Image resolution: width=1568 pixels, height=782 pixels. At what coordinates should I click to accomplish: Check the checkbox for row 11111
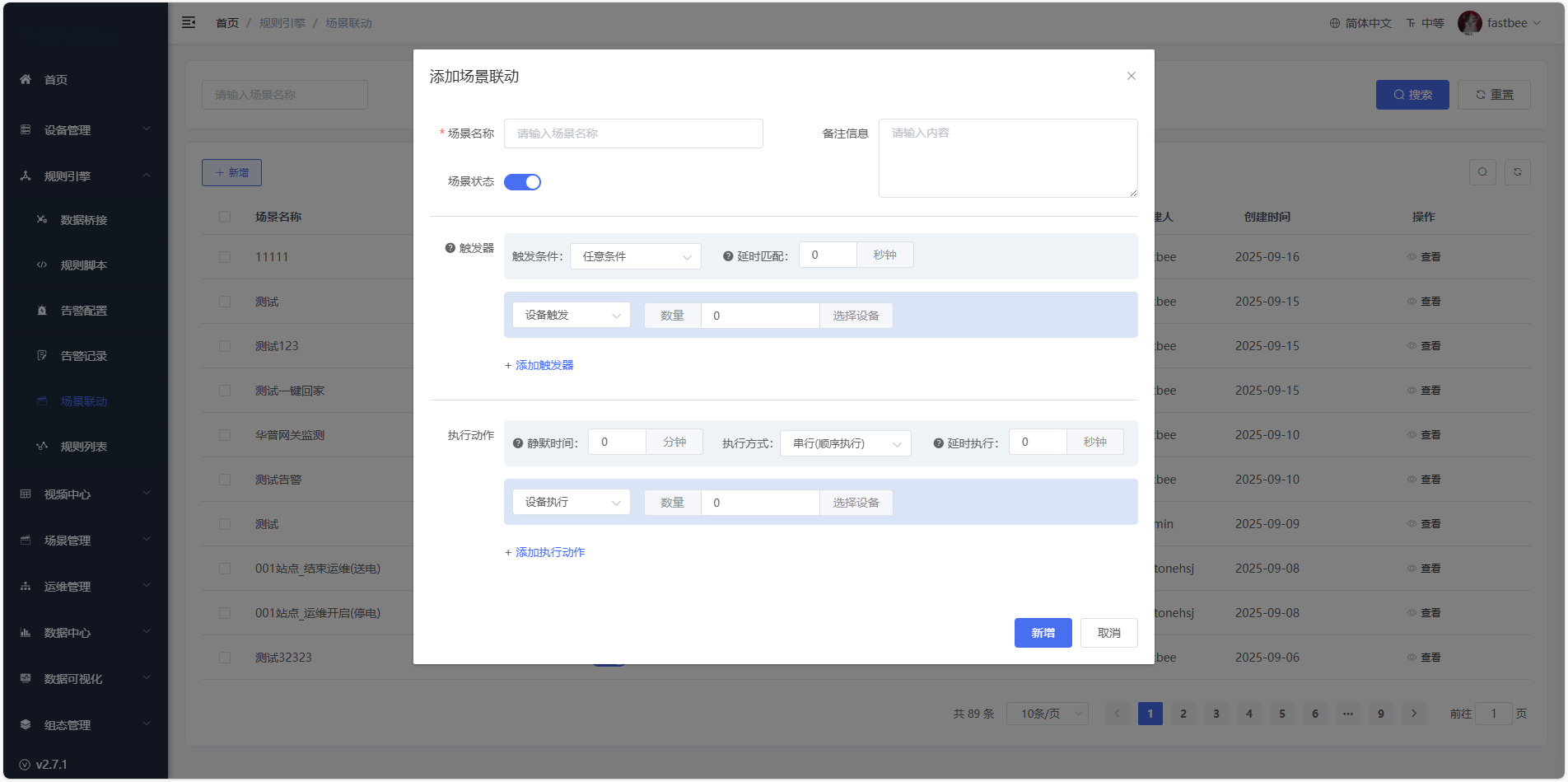pyautogui.click(x=225, y=257)
